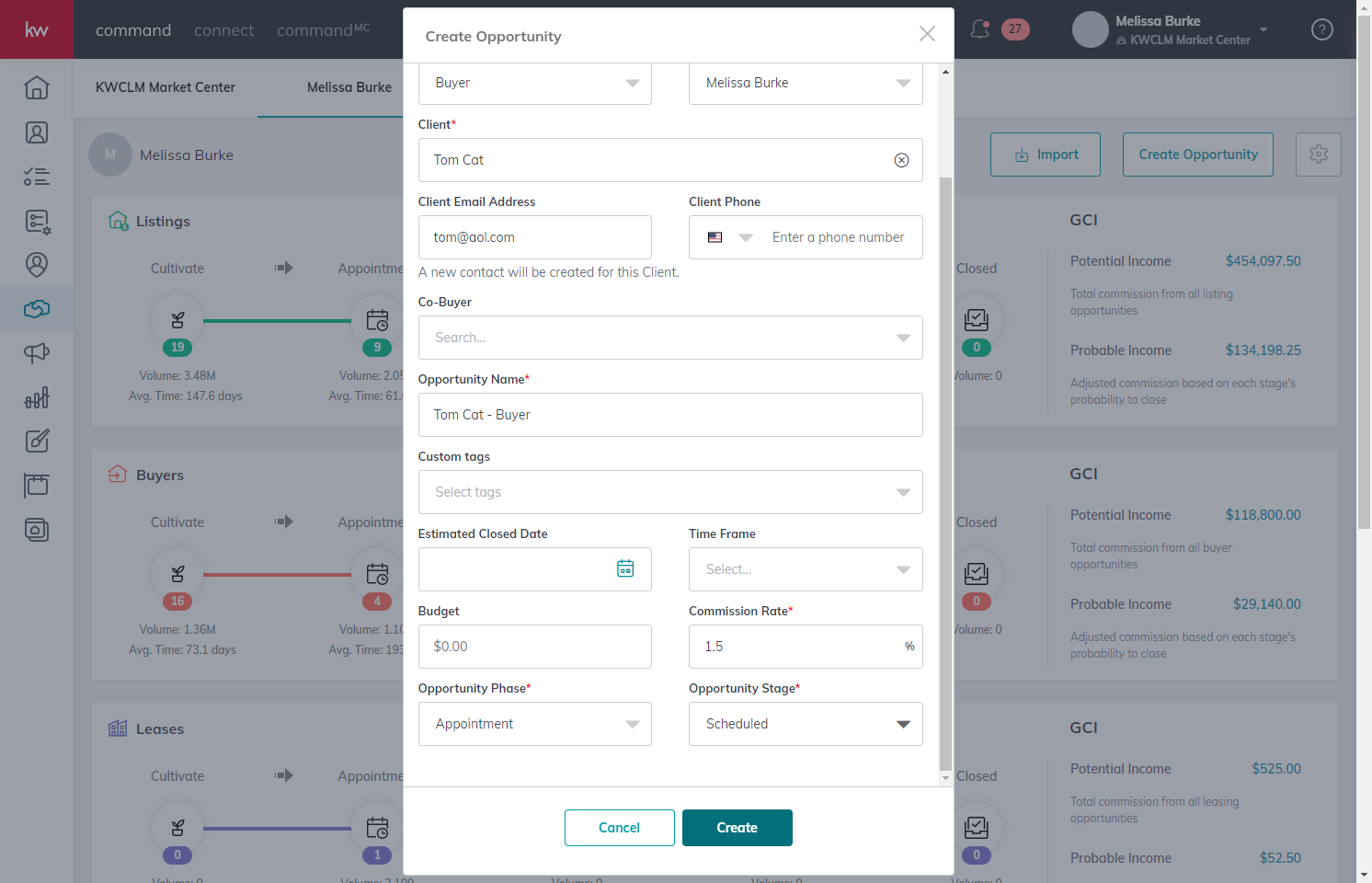Close the Create Opportunity dialog
1372x883 pixels.
[x=927, y=34]
